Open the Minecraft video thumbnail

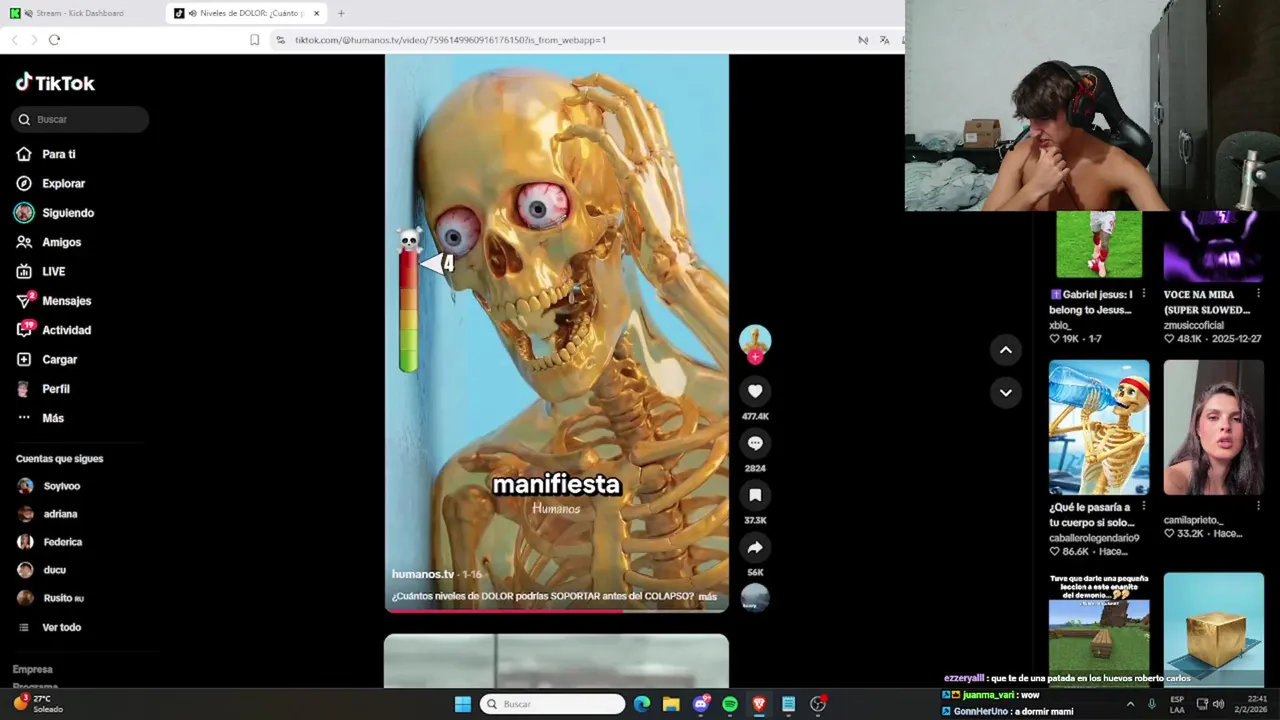point(1099,628)
